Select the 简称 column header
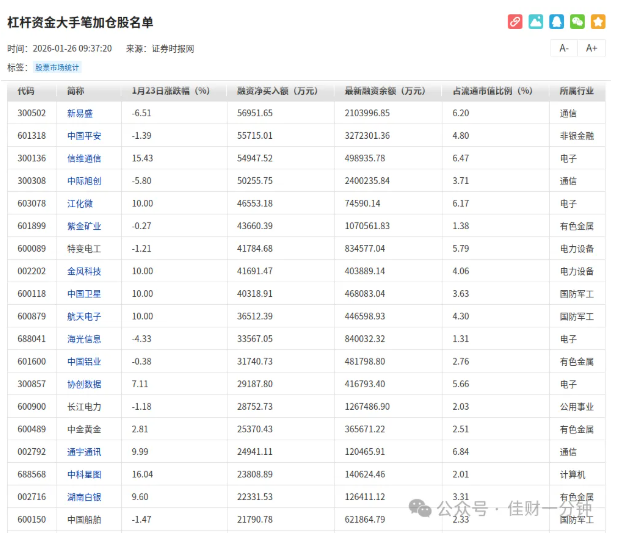The width and height of the screenshot is (618, 540). pos(75,91)
